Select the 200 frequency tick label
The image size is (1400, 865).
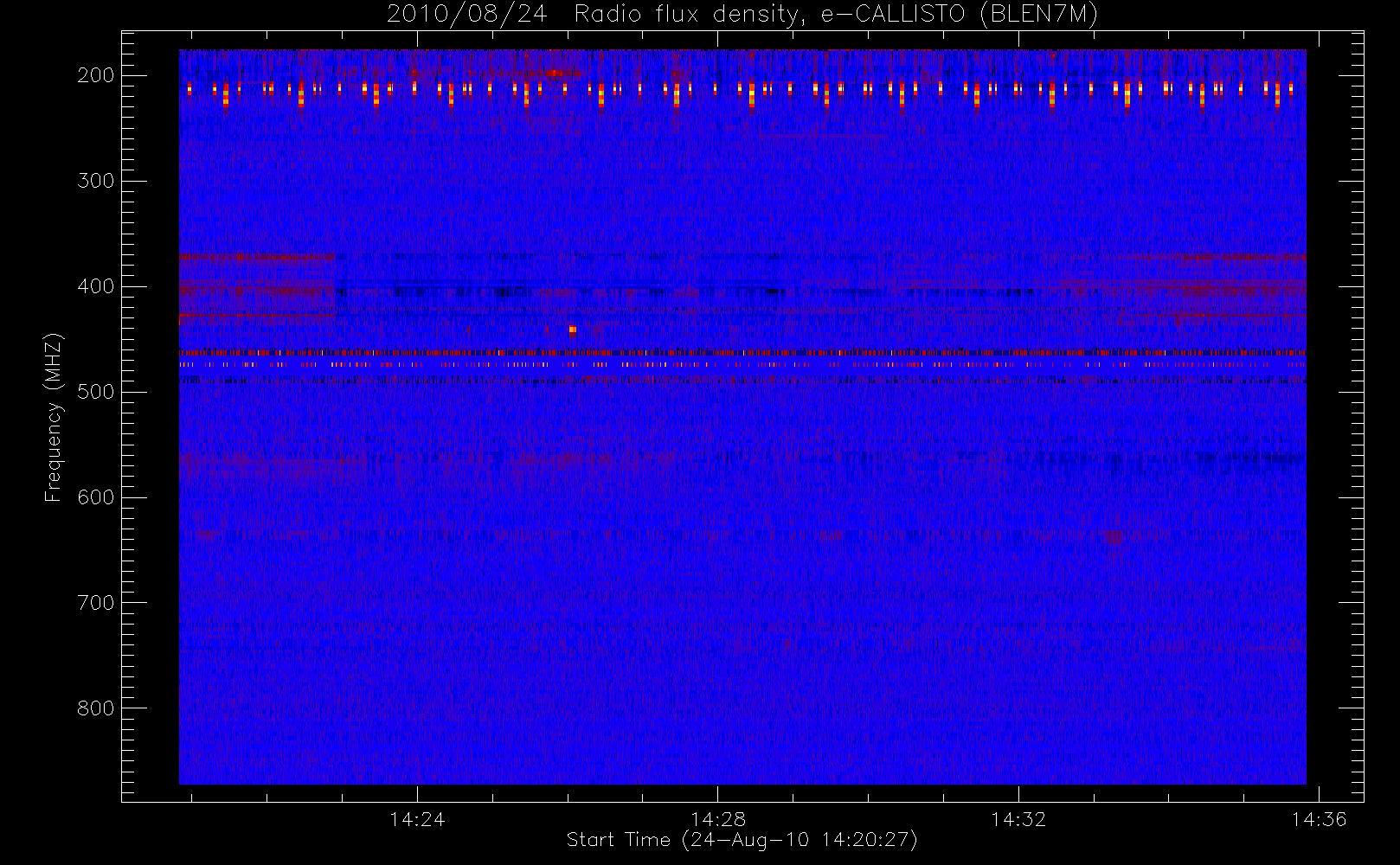pos(96,75)
